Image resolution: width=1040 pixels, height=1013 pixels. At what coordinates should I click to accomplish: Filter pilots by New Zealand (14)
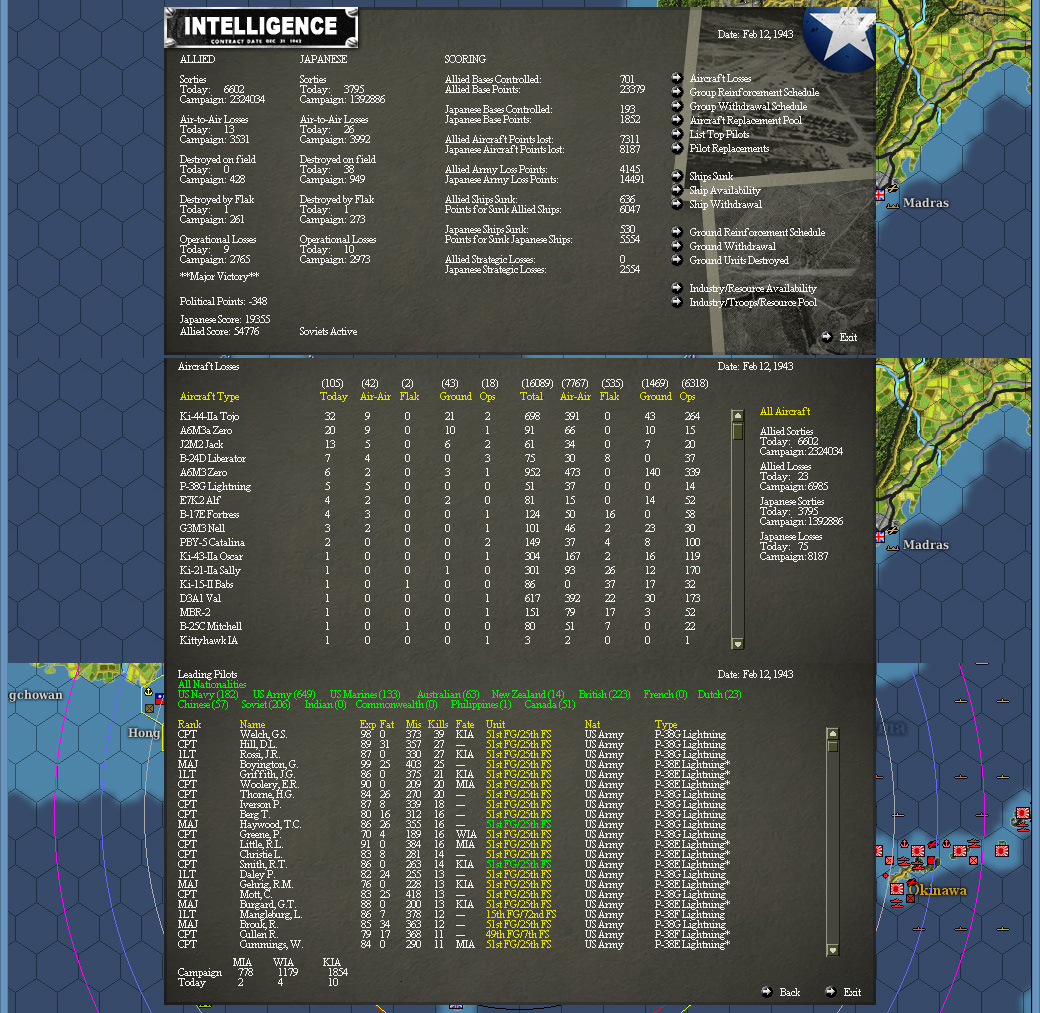pos(528,694)
